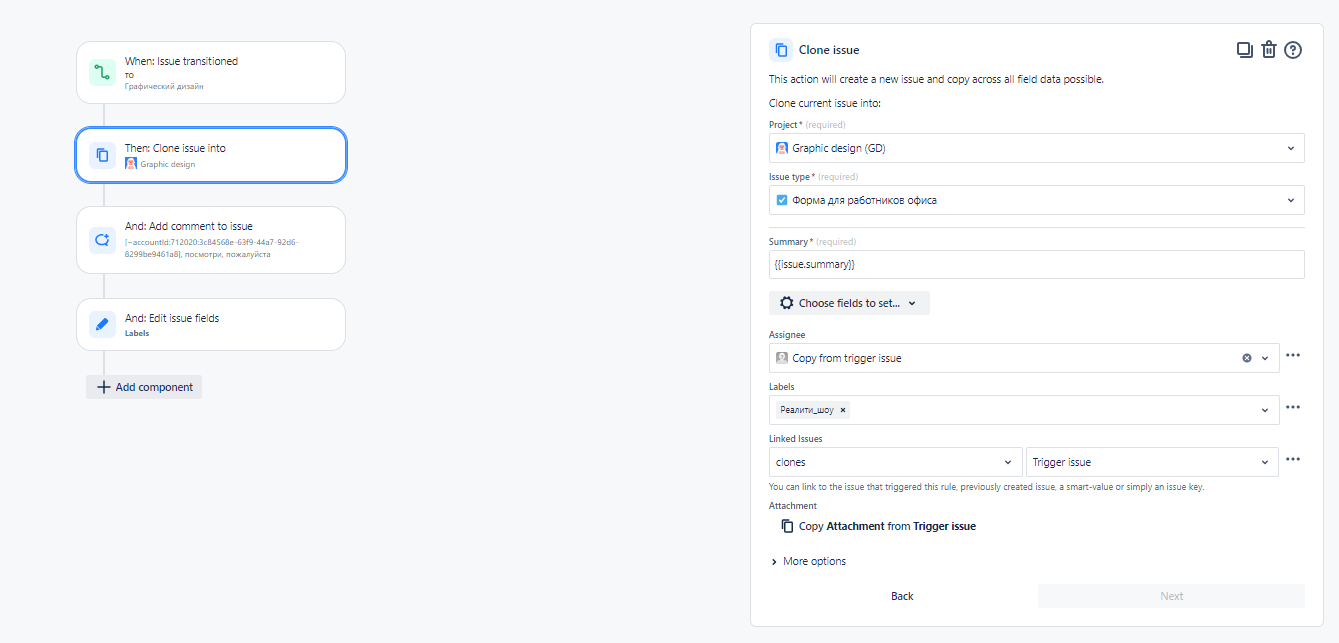Screen dimensions: 1339x643
Task: Click the Summary input field
Action: pos(1036,264)
